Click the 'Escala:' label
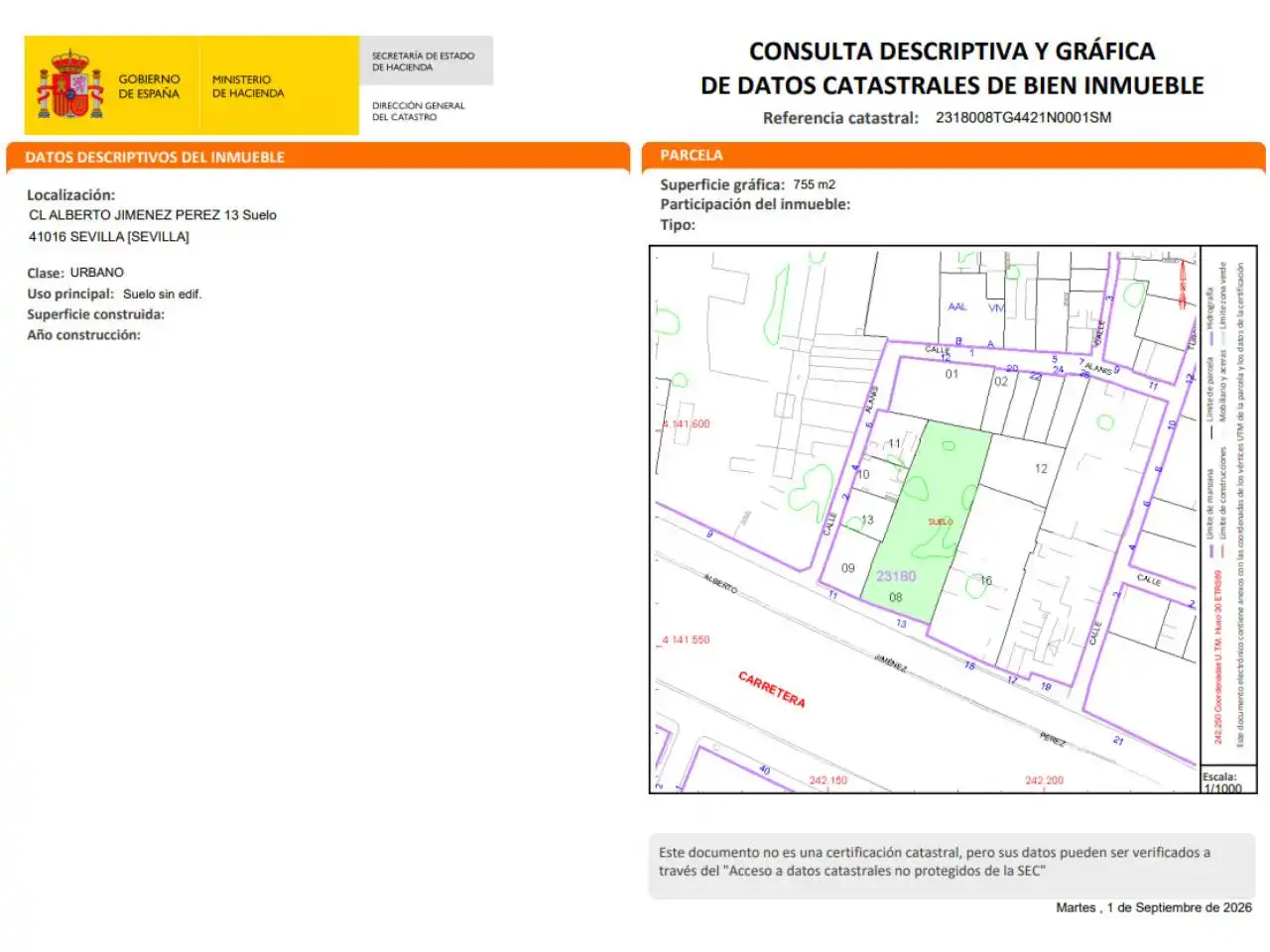The width and height of the screenshot is (1270, 952). [1219, 776]
